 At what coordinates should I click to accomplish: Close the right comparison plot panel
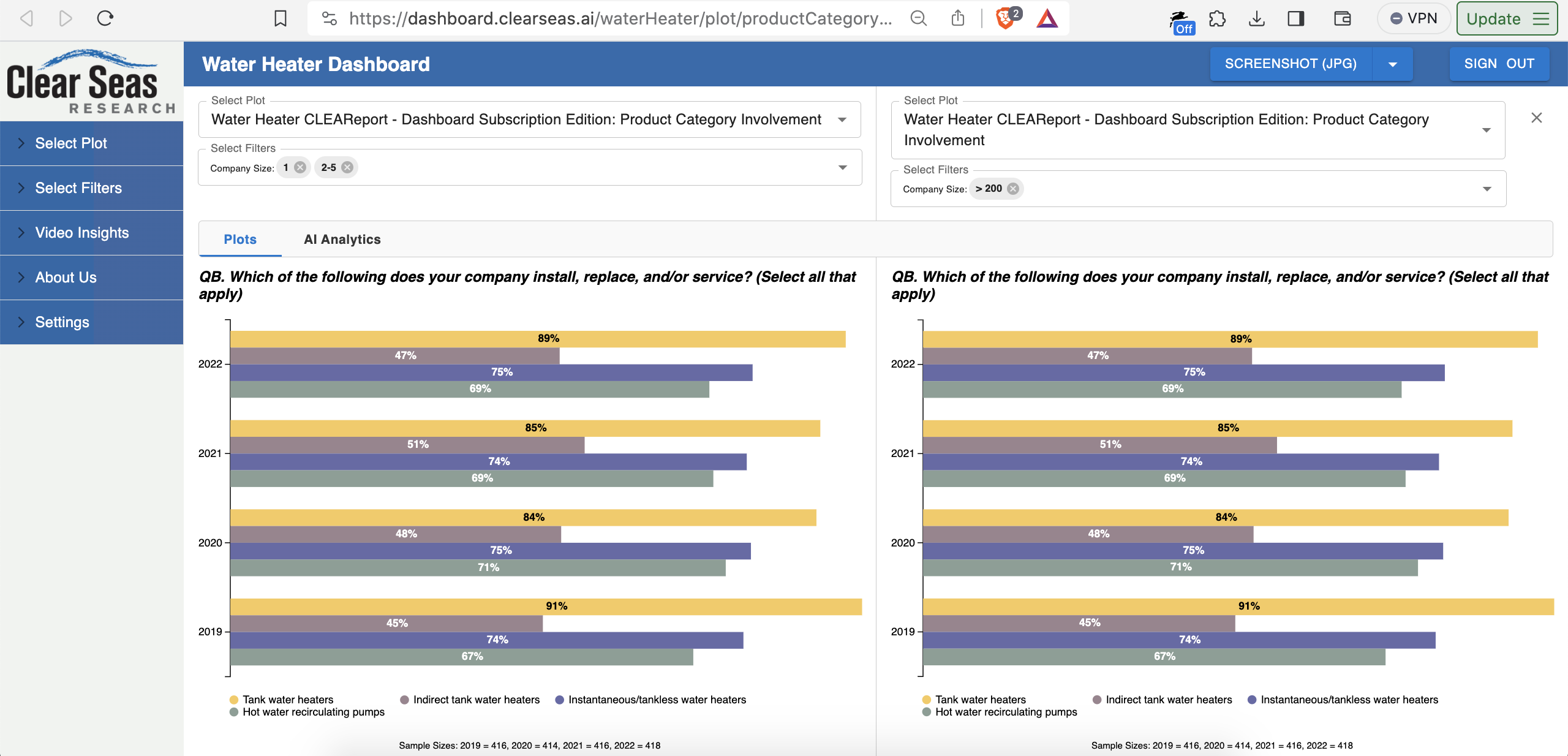(x=1536, y=118)
